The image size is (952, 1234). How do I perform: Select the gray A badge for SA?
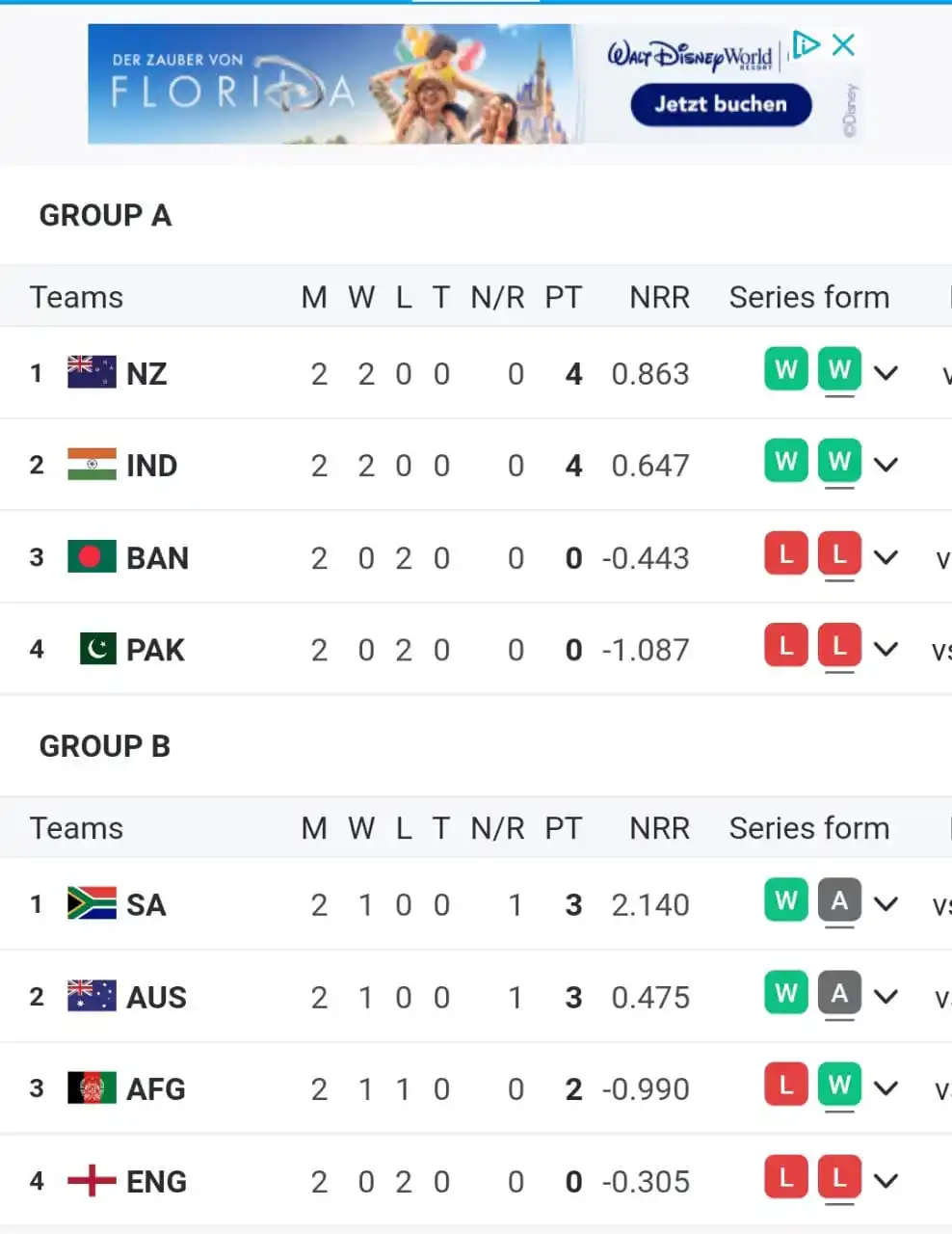tap(839, 901)
